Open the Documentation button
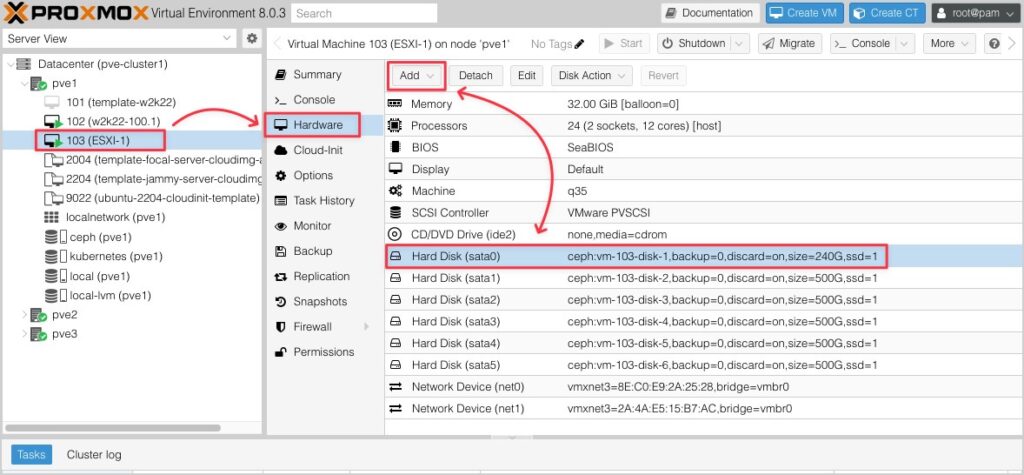The width and height of the screenshot is (1024, 475). (x=711, y=13)
